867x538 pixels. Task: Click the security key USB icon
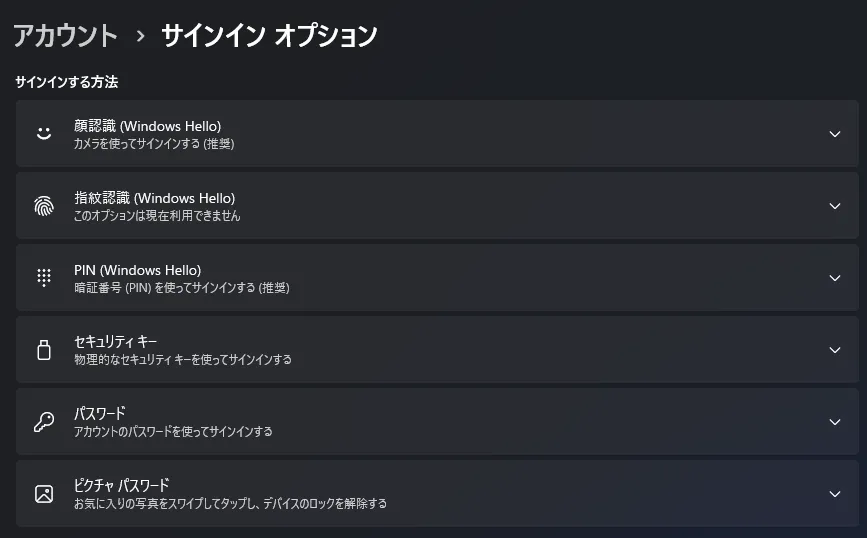point(43,350)
